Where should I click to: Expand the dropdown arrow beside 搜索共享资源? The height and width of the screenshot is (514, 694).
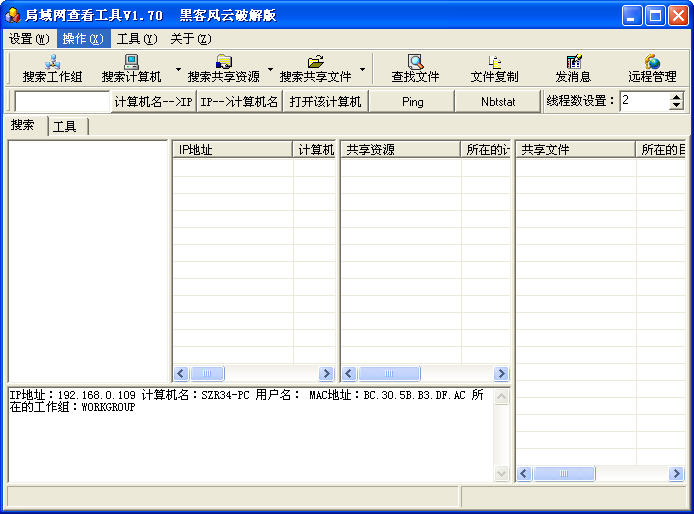[270, 70]
